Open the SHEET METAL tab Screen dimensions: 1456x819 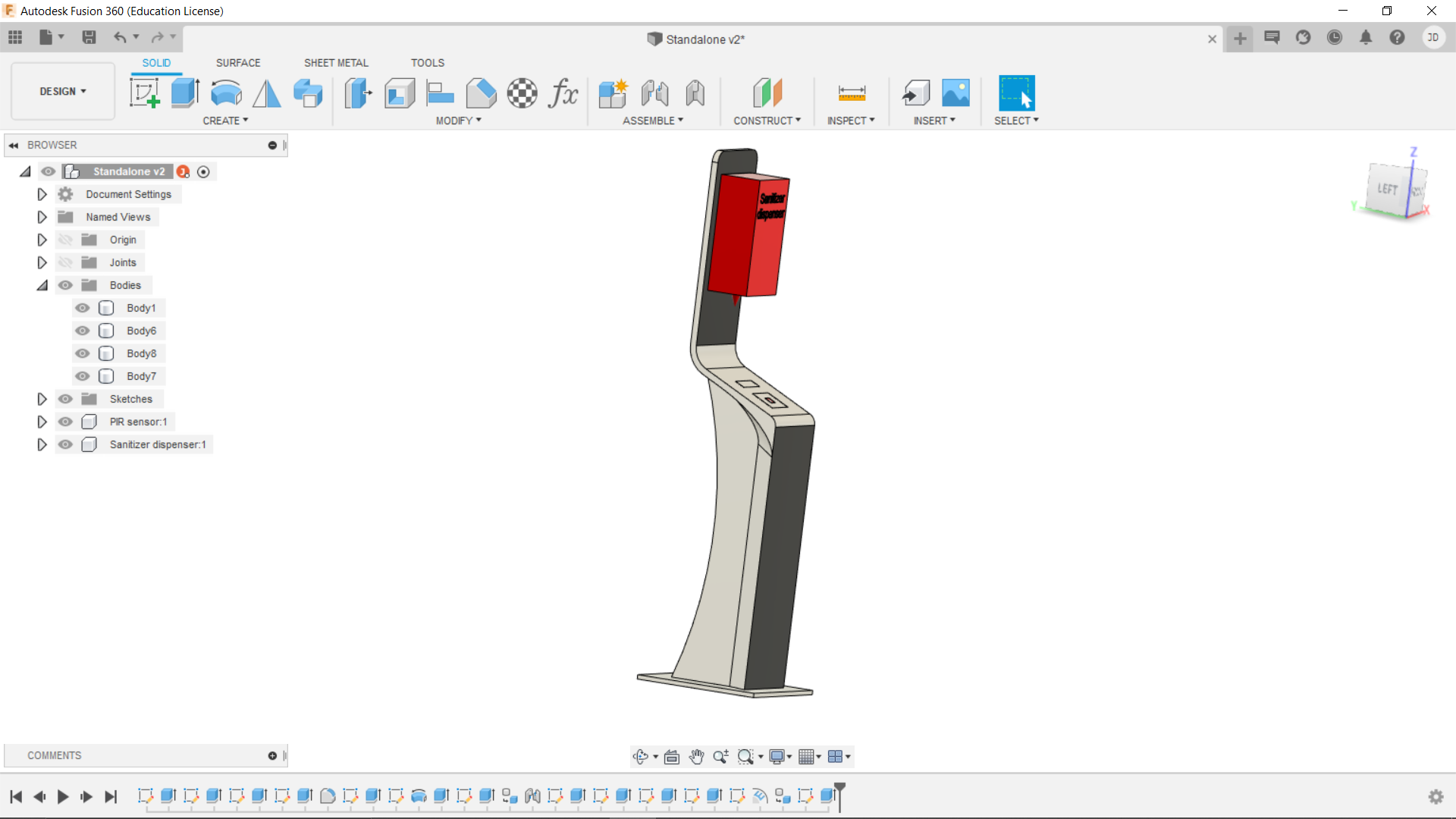tap(336, 63)
